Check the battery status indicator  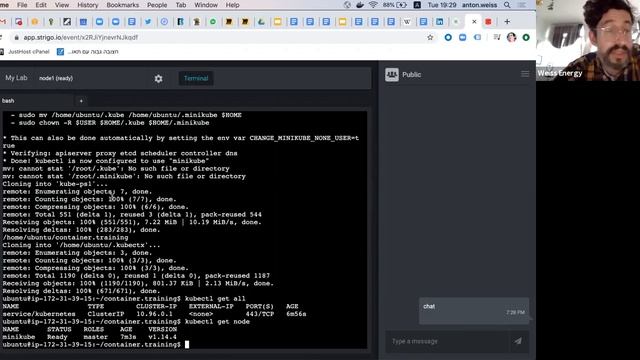(395, 5)
